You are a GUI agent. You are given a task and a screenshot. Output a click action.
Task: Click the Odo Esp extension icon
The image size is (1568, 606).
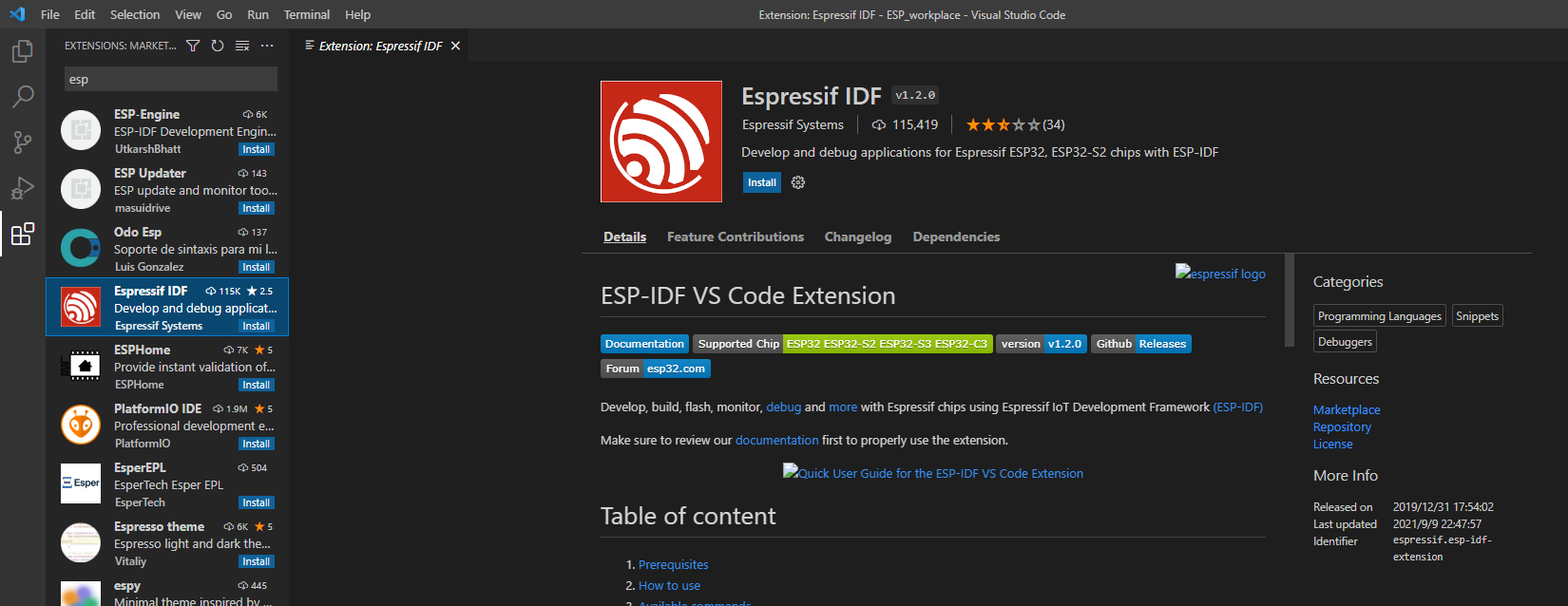[81, 248]
